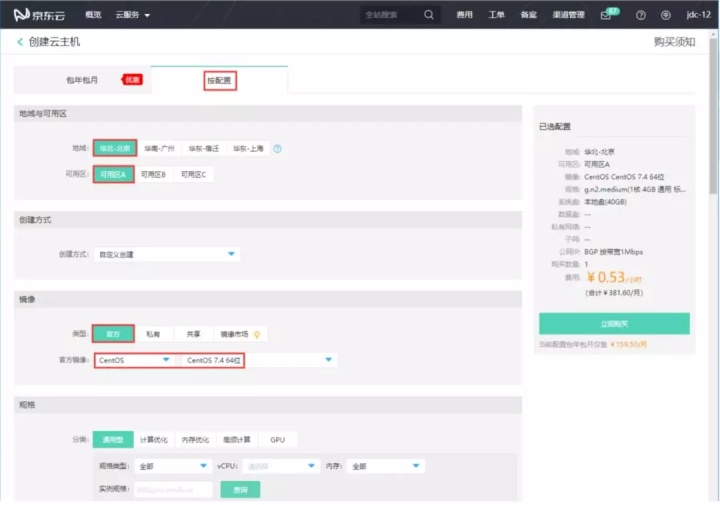Choose availability zone 可用区A
This screenshot has width=720, height=505.
click(x=113, y=174)
